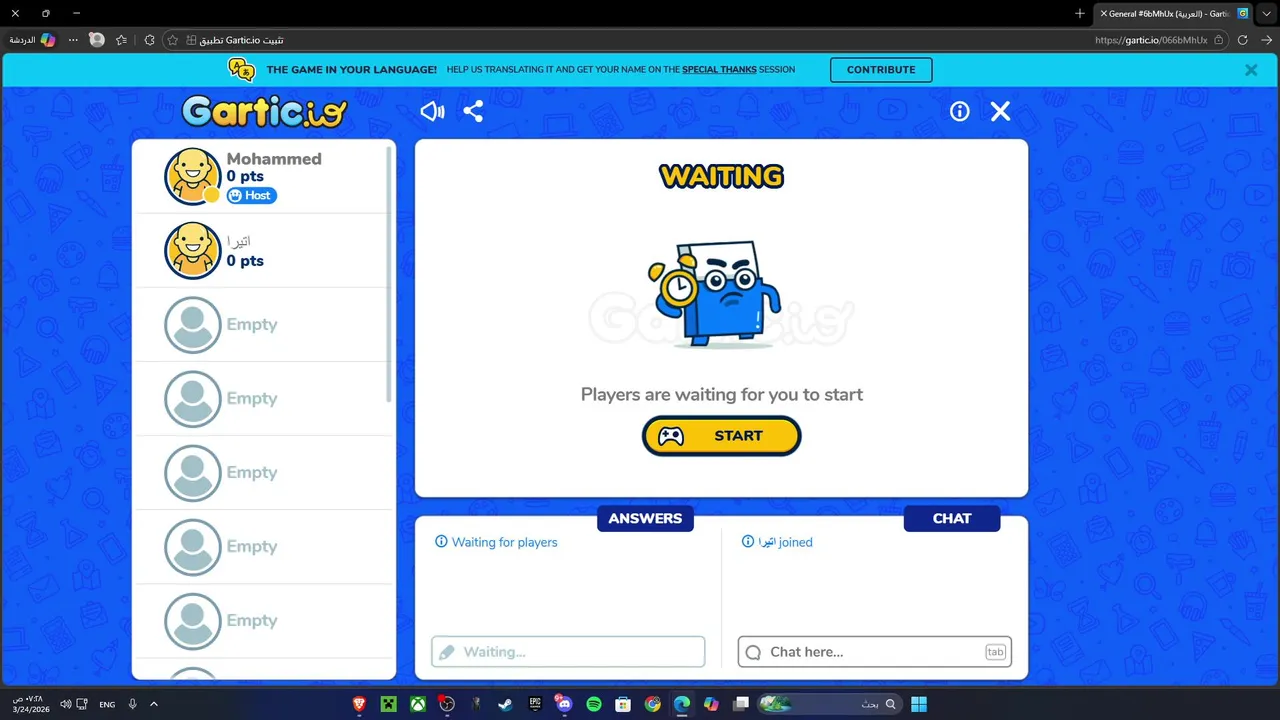Select the first Empty player slot
Screen dimensions: 1280x720
pyautogui.click(x=264, y=325)
